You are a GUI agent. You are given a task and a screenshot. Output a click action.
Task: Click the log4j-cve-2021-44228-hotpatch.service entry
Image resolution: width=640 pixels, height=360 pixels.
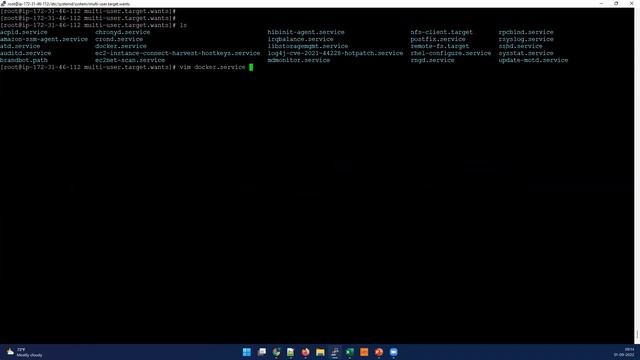(336, 53)
